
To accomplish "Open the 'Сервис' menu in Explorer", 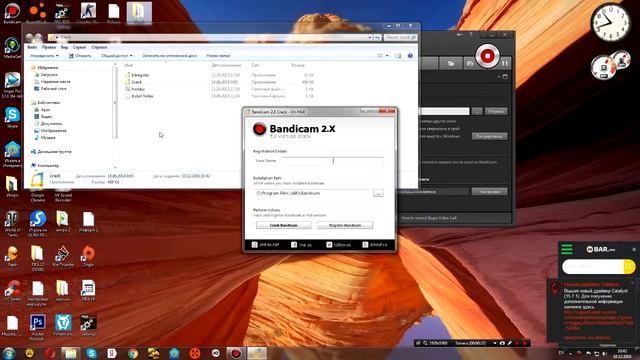I will tap(80, 47).
